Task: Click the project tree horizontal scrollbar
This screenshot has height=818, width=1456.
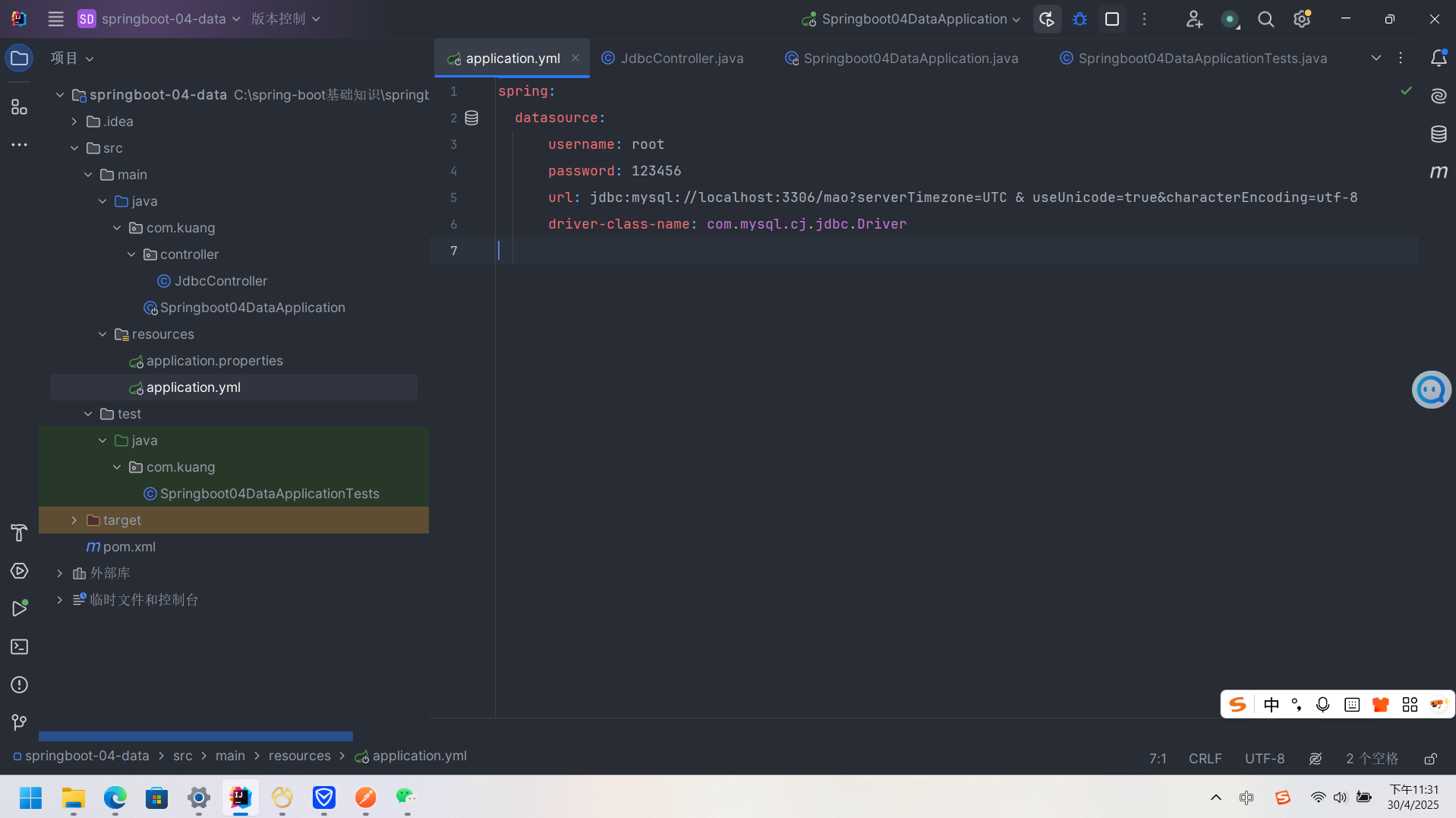Action: 196,736
